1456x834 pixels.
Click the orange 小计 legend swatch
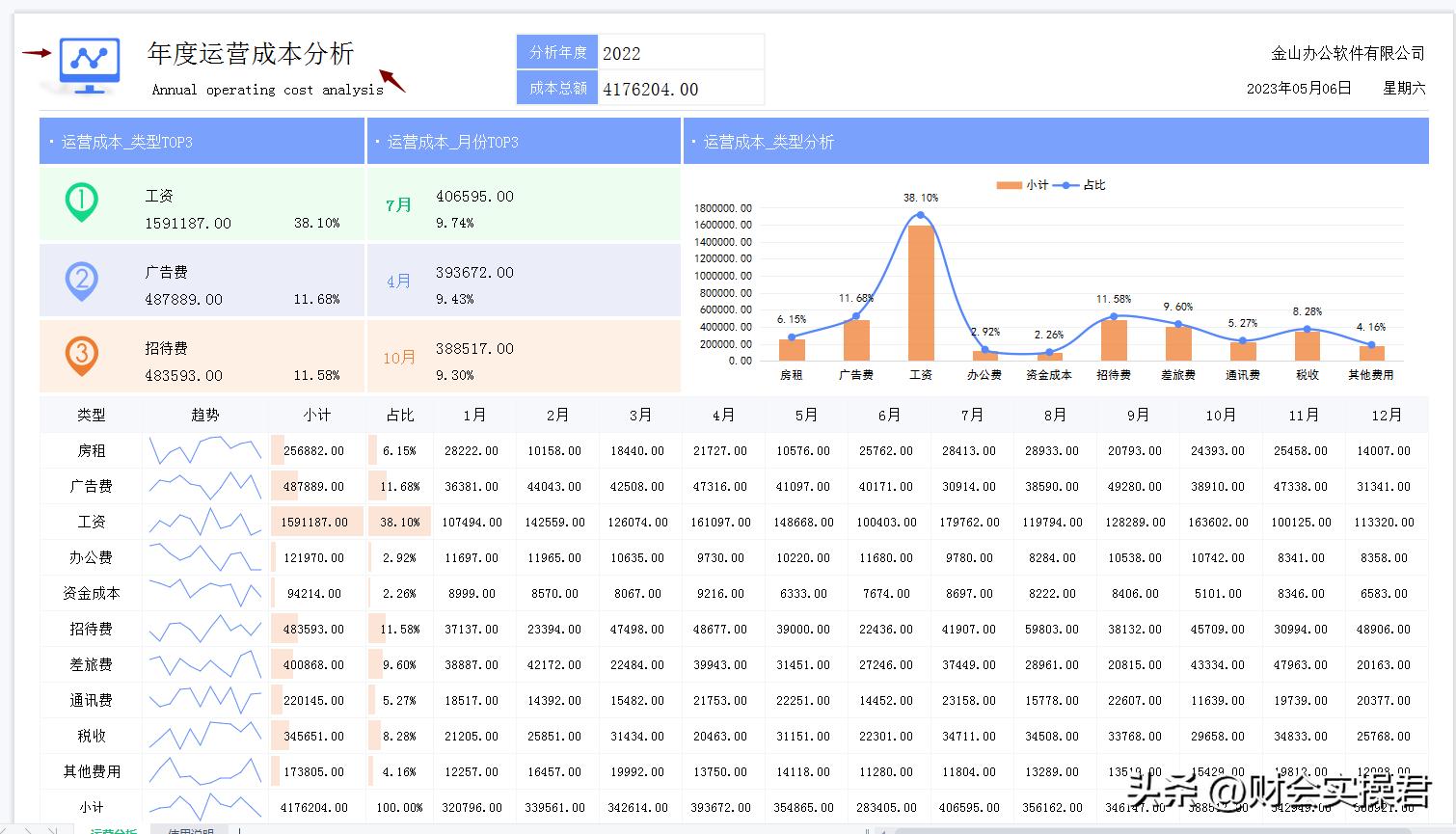(1009, 185)
